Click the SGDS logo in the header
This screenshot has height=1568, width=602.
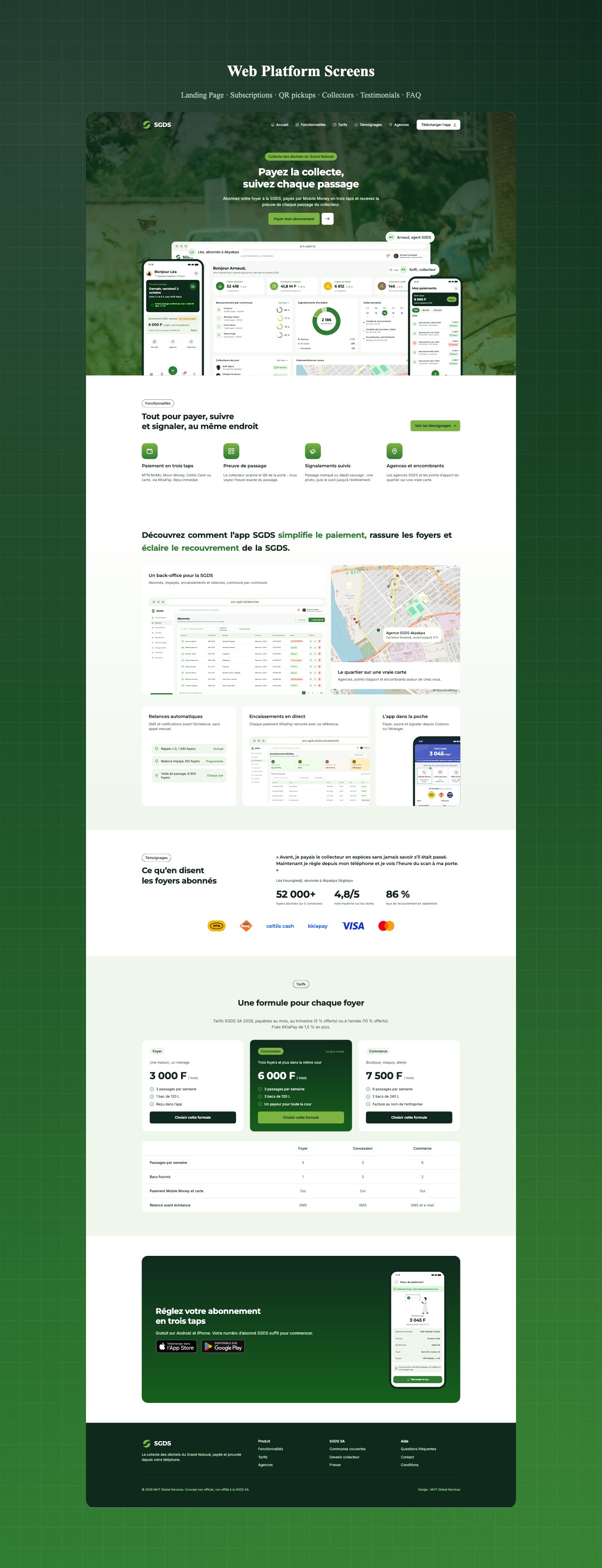pyautogui.click(x=157, y=125)
